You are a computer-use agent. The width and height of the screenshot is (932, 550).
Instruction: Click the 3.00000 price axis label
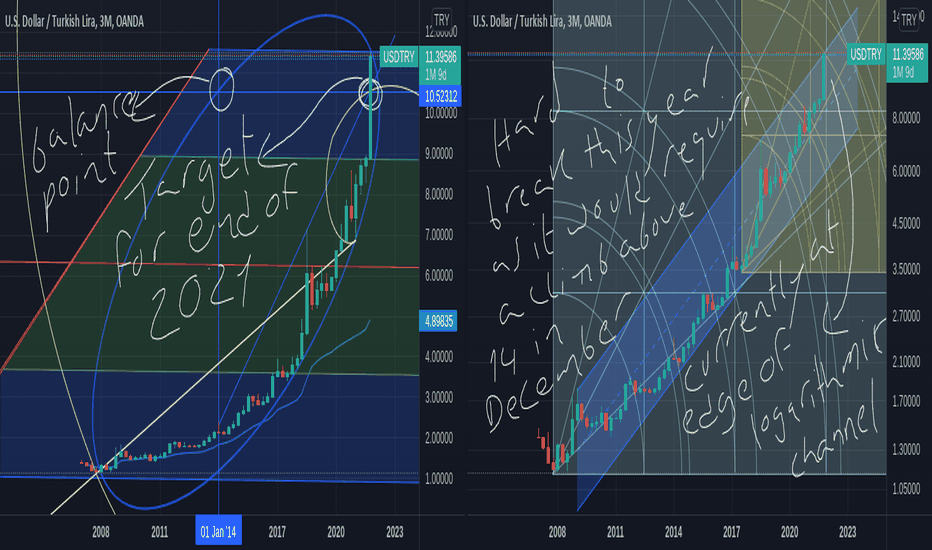[439, 397]
